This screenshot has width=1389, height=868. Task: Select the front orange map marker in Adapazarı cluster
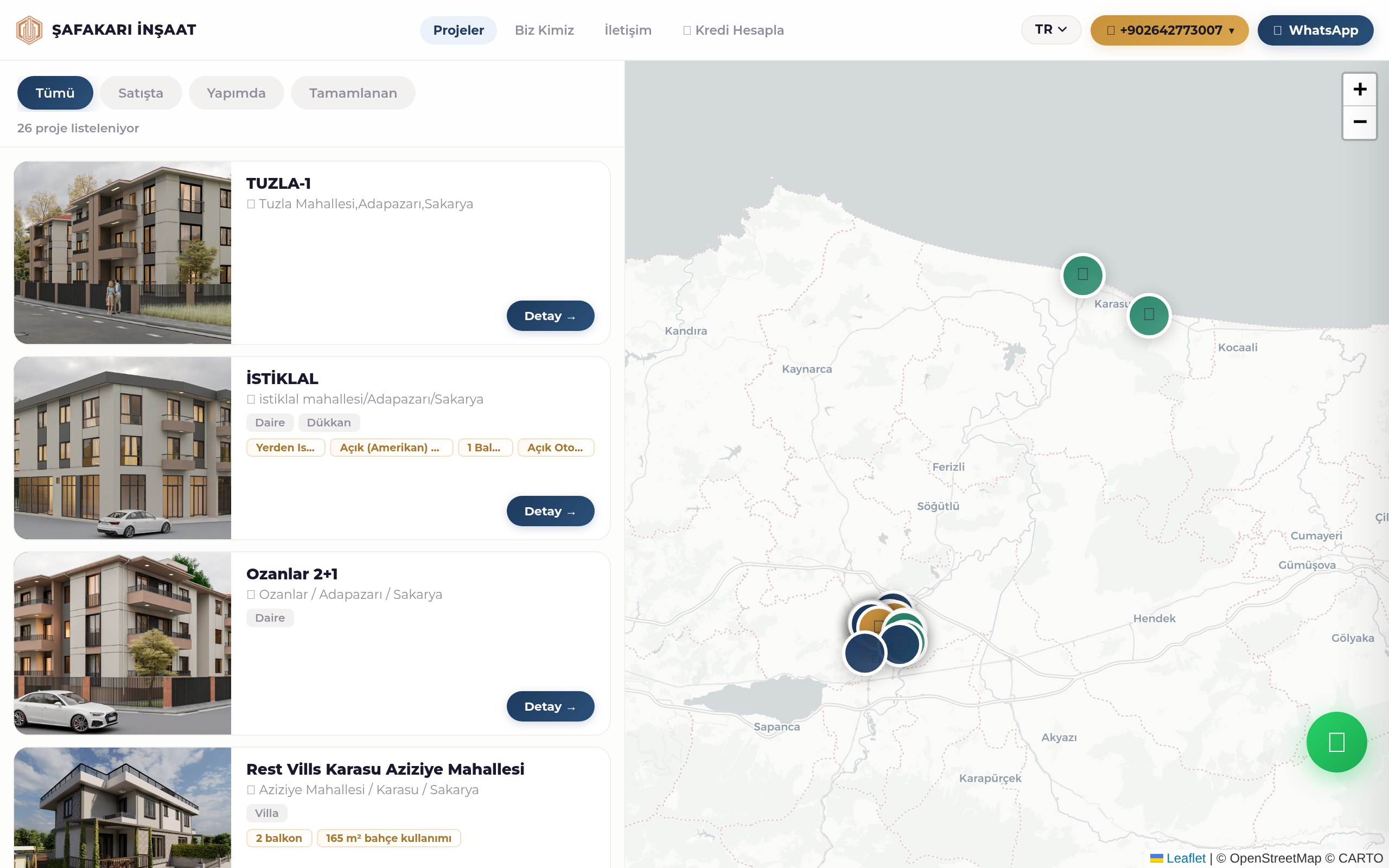(x=877, y=626)
